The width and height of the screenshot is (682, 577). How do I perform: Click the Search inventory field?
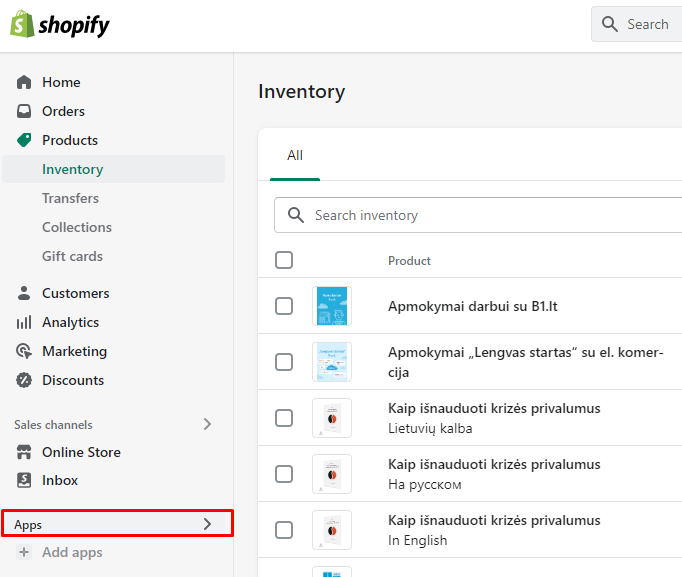pyautogui.click(x=480, y=215)
